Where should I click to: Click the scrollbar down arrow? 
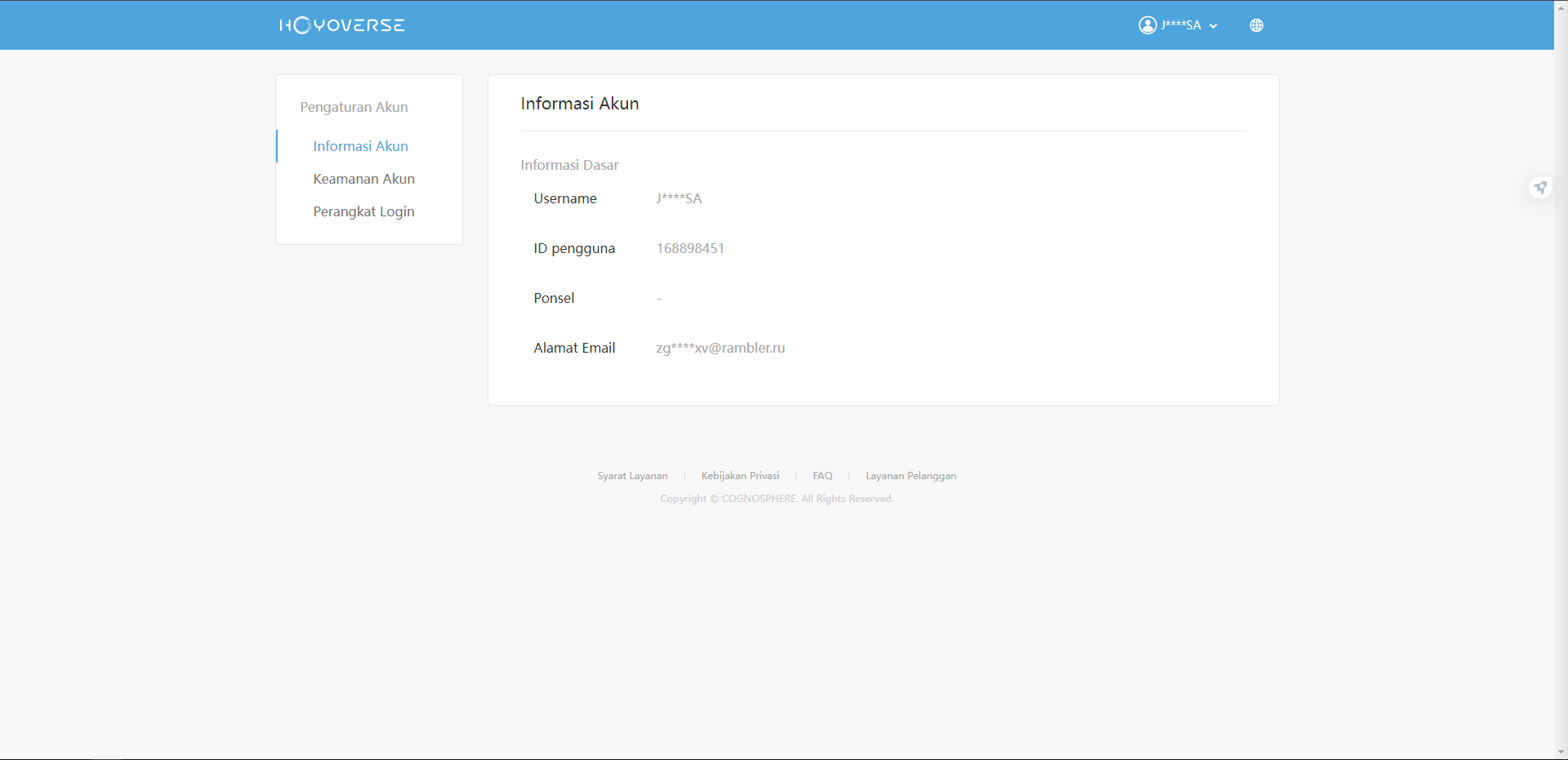(1561, 753)
